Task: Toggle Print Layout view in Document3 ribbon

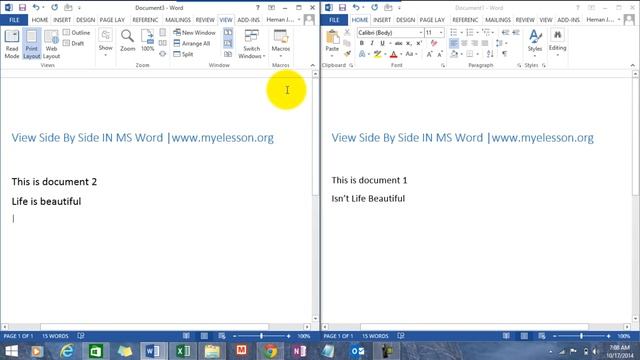Action: click(x=31, y=44)
